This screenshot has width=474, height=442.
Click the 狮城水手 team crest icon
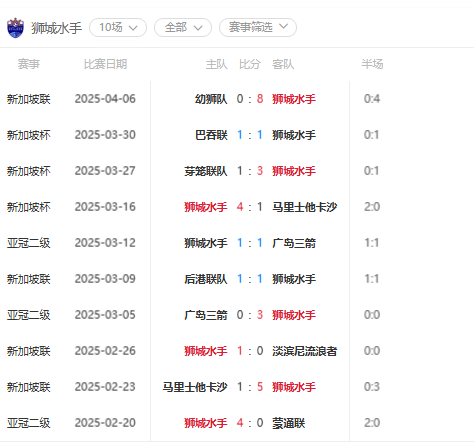point(15,28)
